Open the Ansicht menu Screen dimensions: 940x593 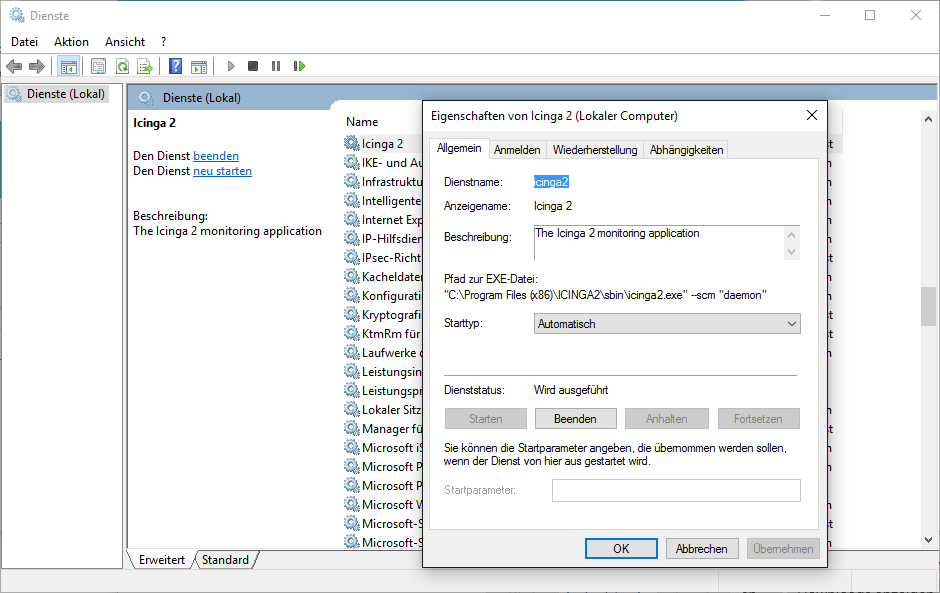[125, 41]
